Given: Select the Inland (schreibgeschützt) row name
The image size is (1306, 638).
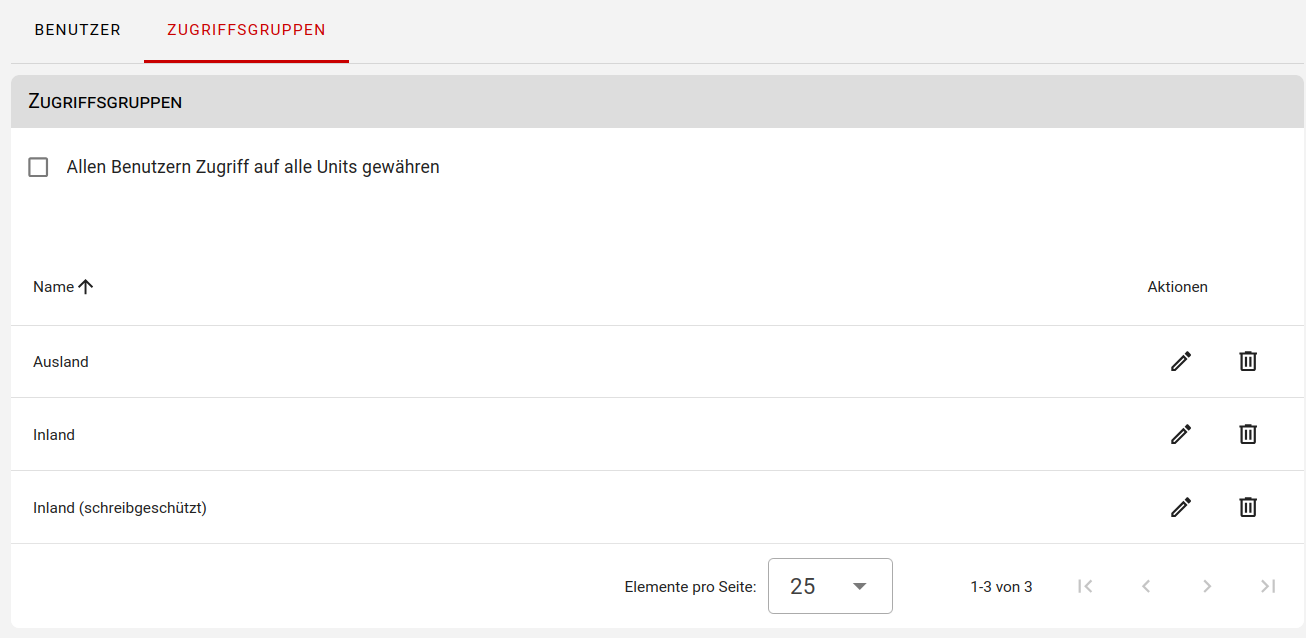Looking at the screenshot, I should (120, 508).
